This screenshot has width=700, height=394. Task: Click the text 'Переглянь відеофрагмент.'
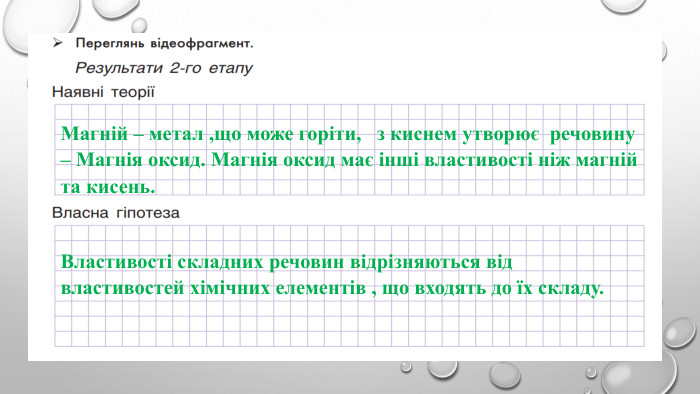(x=164, y=44)
